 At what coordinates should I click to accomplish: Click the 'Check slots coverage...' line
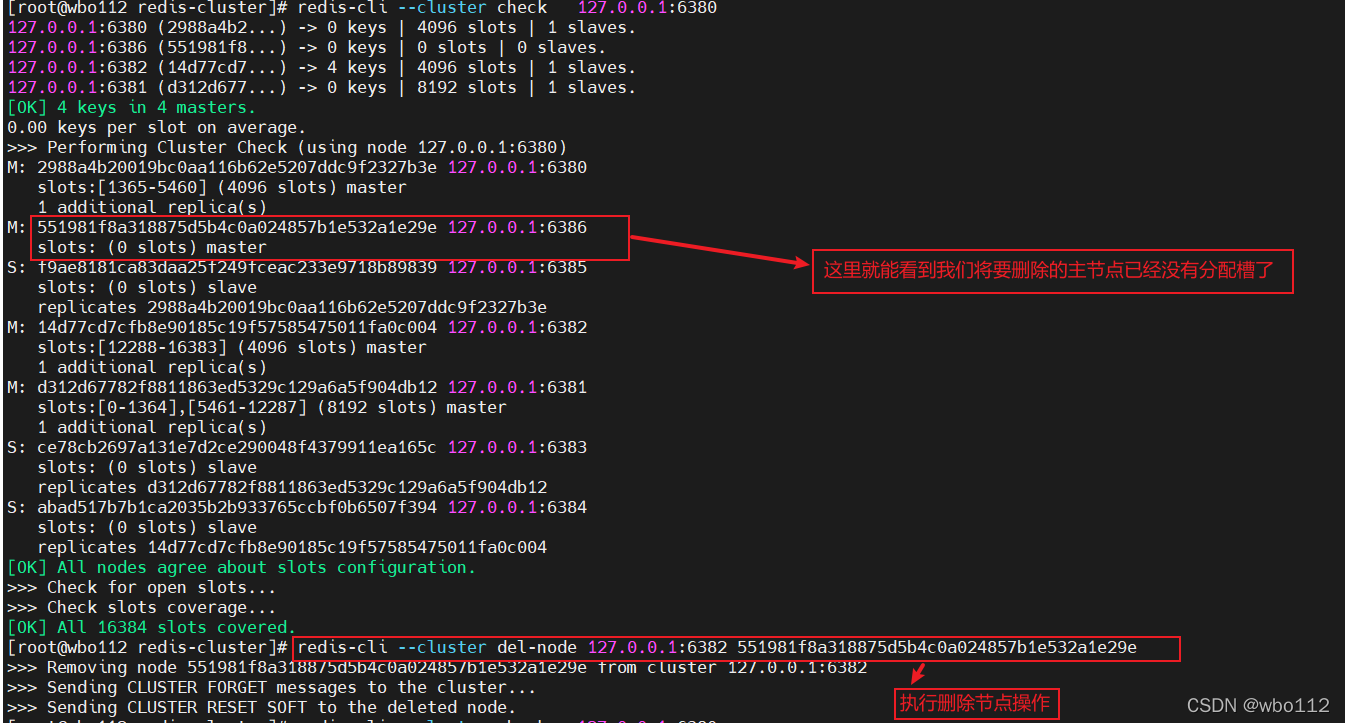141,607
